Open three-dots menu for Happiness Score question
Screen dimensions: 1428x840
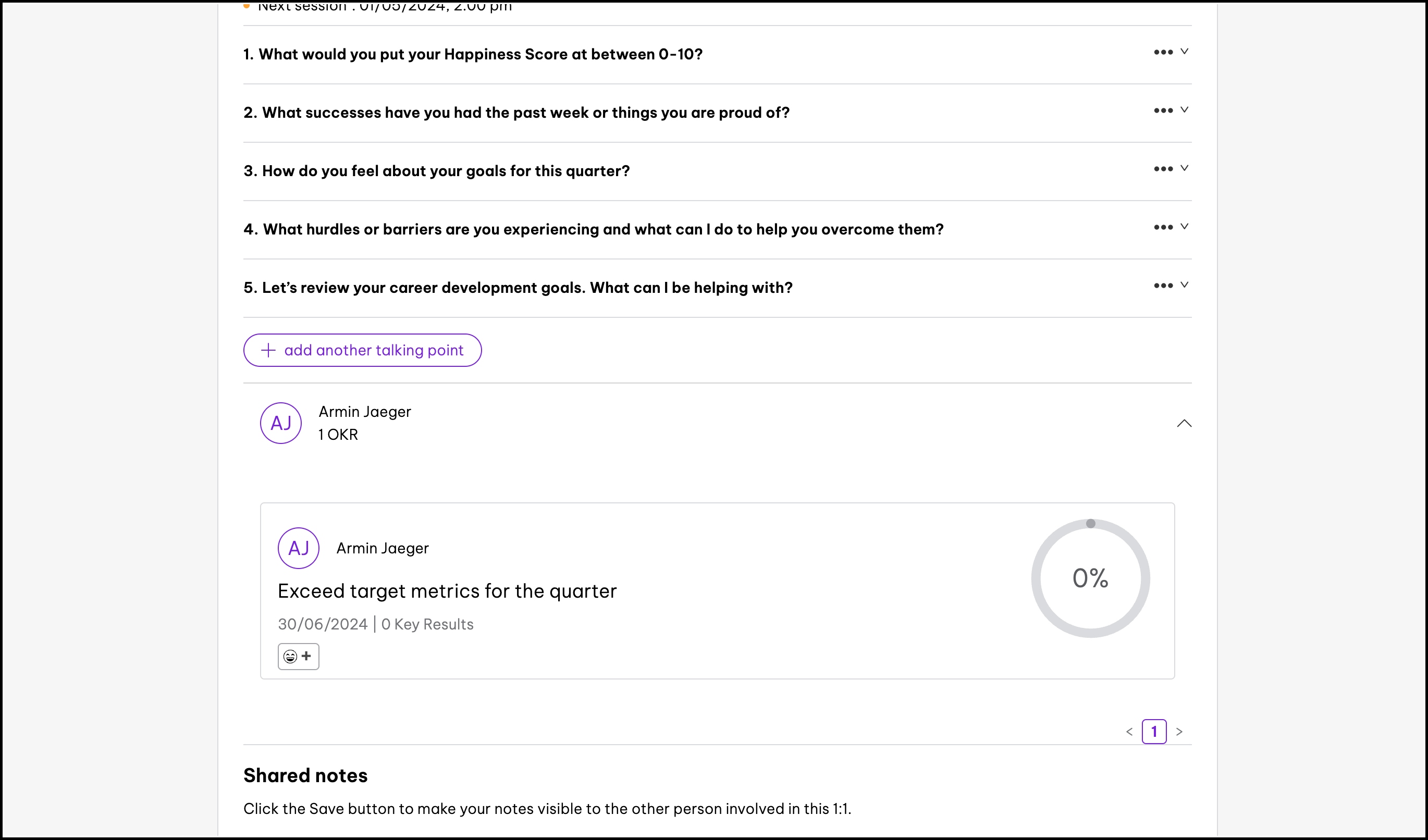pos(1163,52)
